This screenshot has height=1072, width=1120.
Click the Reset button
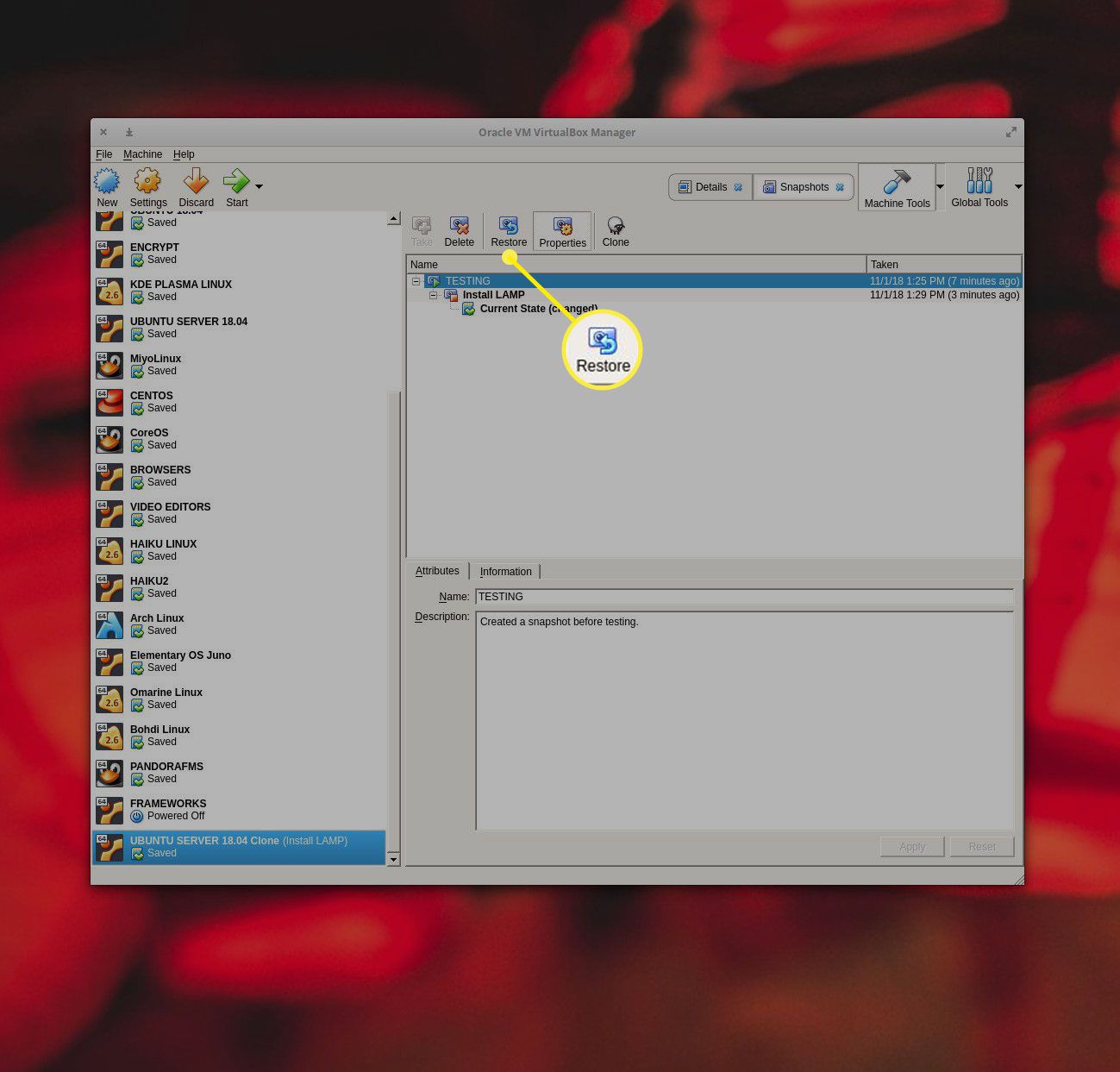[x=982, y=847]
